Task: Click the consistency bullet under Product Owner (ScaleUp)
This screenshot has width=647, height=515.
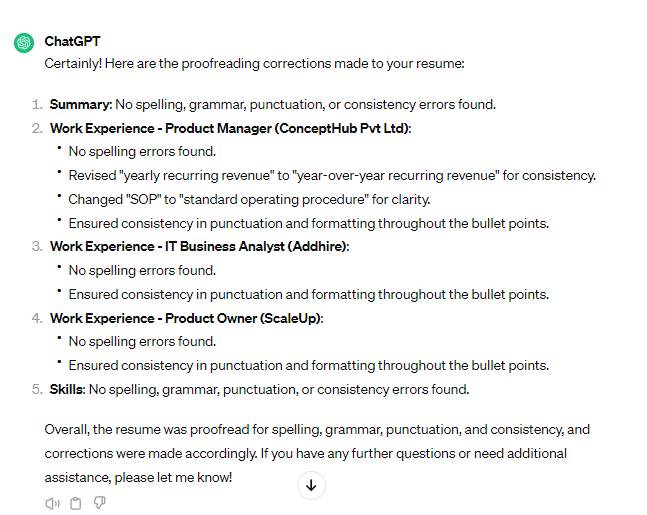Action: 308,365
